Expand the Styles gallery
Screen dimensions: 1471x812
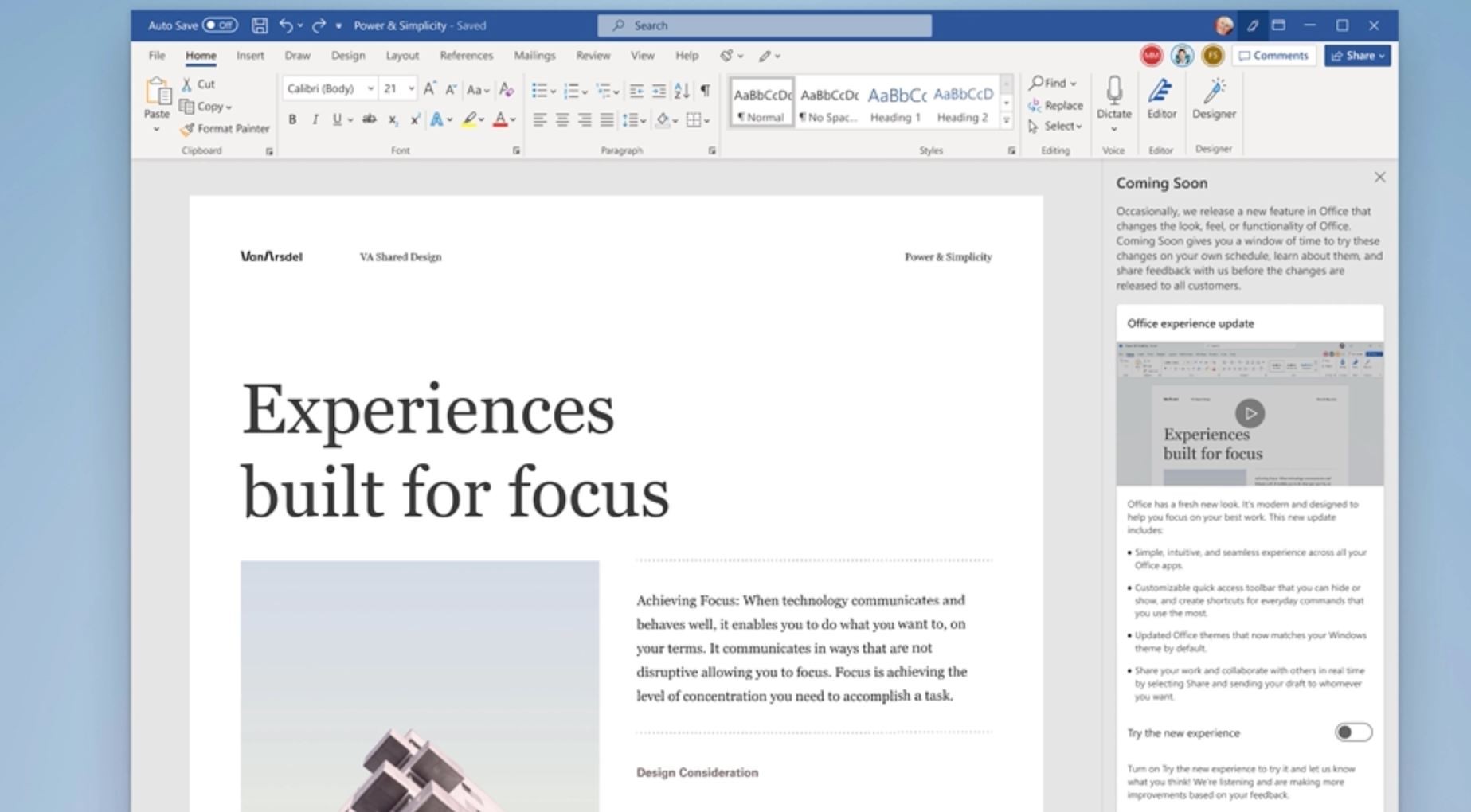point(1007,121)
